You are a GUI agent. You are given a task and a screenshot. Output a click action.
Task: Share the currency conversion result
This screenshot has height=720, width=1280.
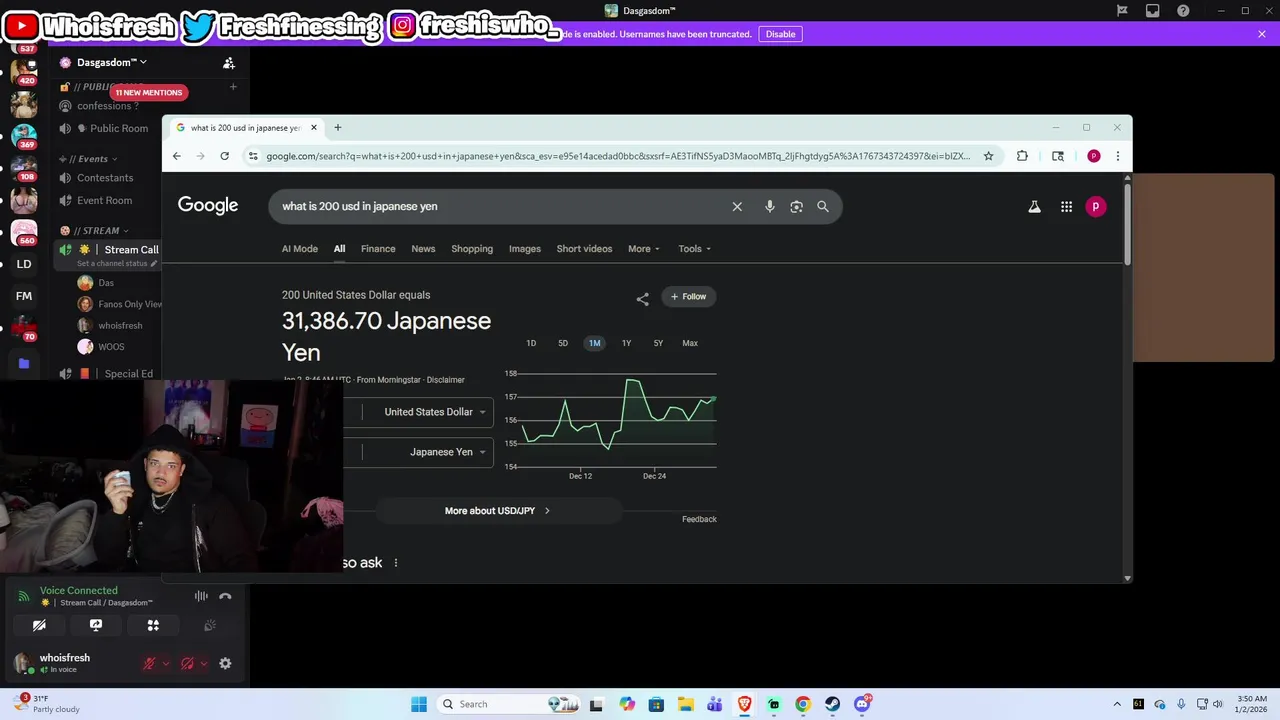coord(643,298)
